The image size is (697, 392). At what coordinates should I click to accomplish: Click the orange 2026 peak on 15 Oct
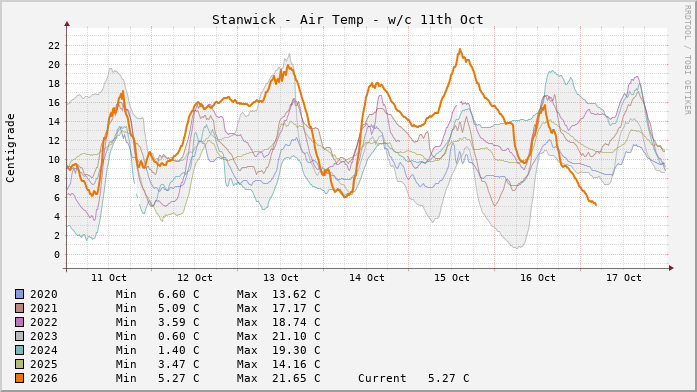[x=460, y=49]
